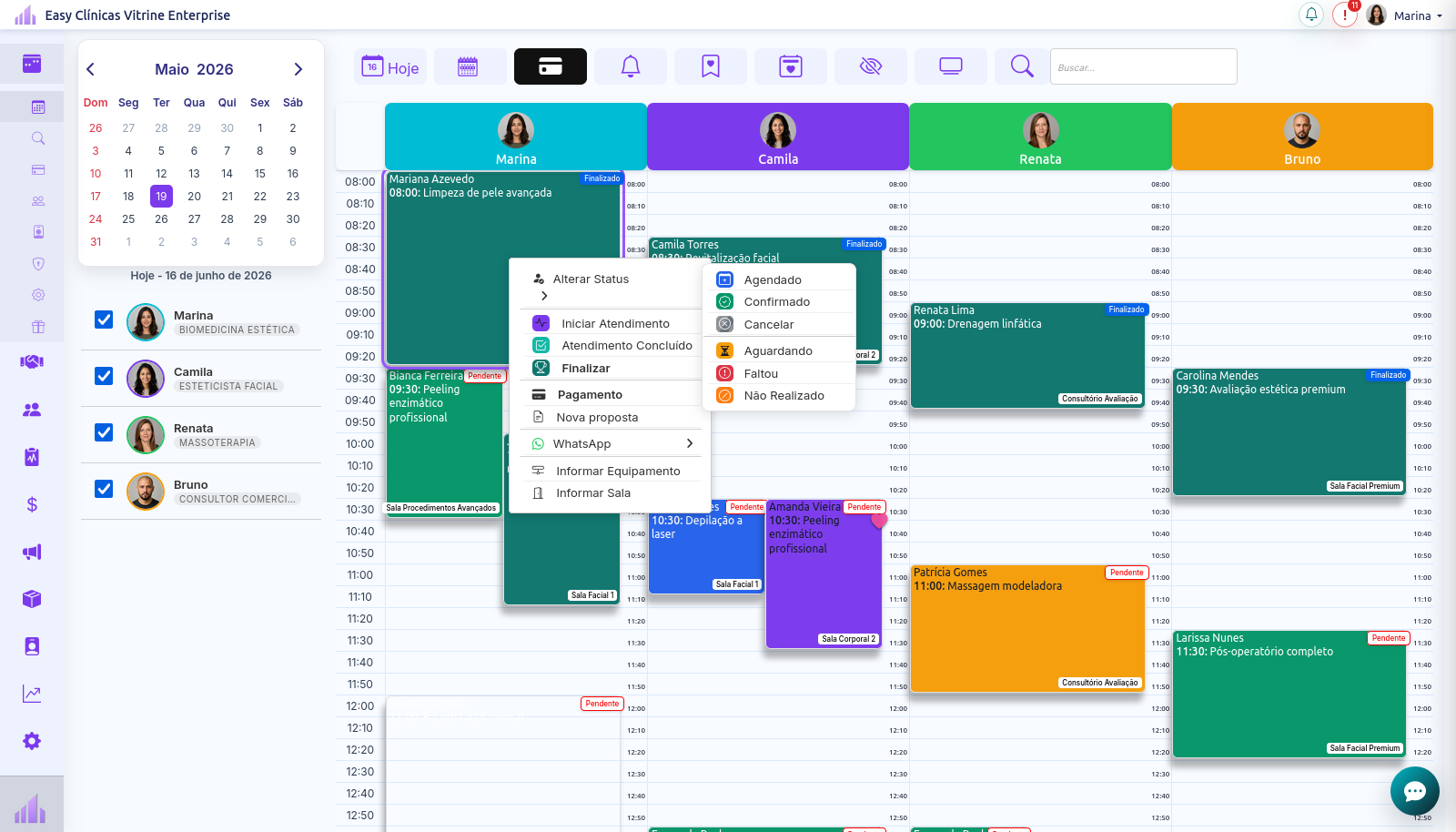Open the calendar heart toolbar icon
The width and height of the screenshot is (1456, 832).
click(x=791, y=66)
